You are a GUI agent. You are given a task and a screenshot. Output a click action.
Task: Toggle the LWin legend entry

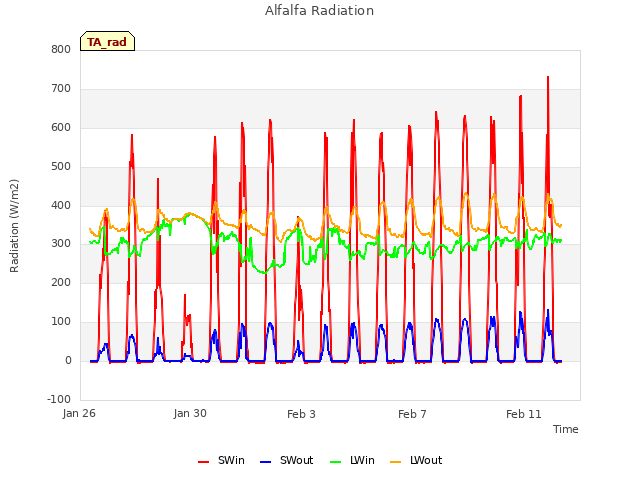[352, 460]
